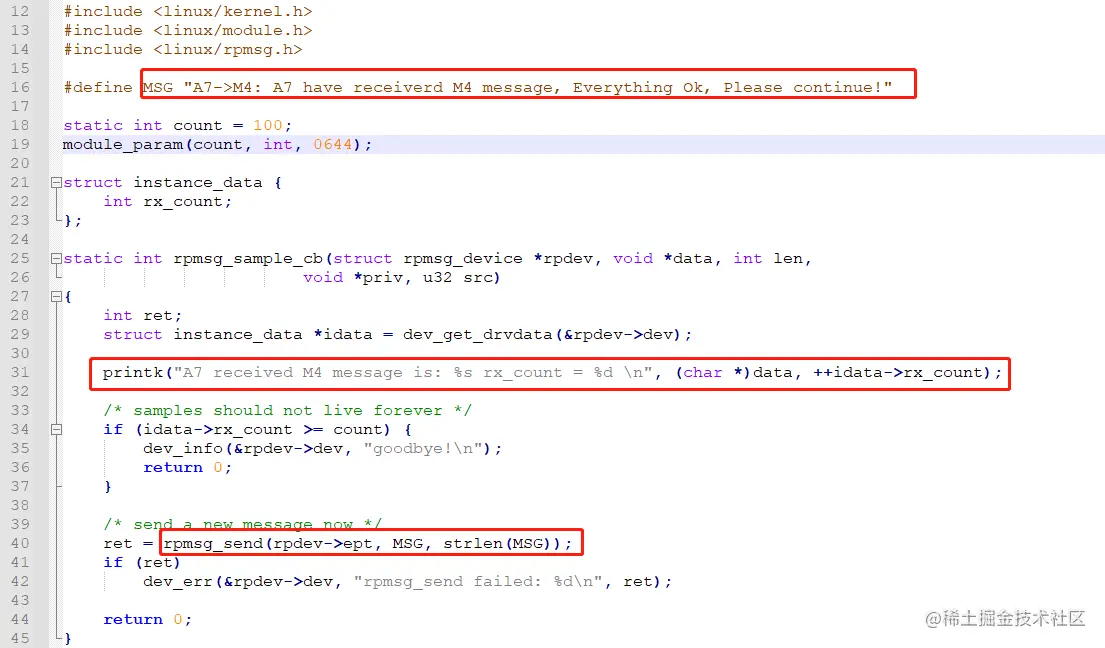Click '++idata->rx_count' argument in printk
The image size is (1105, 648).
[898, 373]
